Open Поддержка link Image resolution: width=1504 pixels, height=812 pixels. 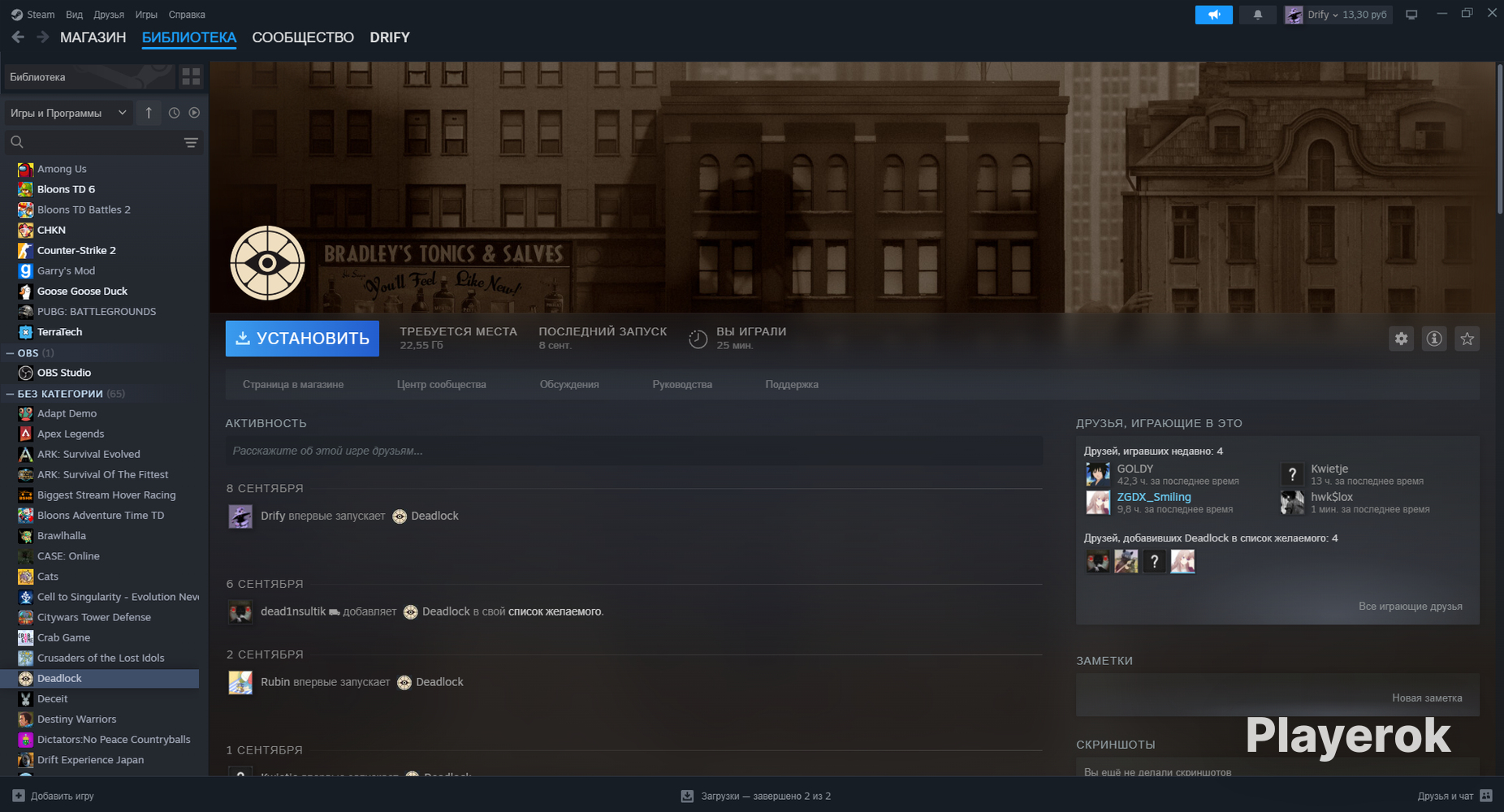(792, 384)
